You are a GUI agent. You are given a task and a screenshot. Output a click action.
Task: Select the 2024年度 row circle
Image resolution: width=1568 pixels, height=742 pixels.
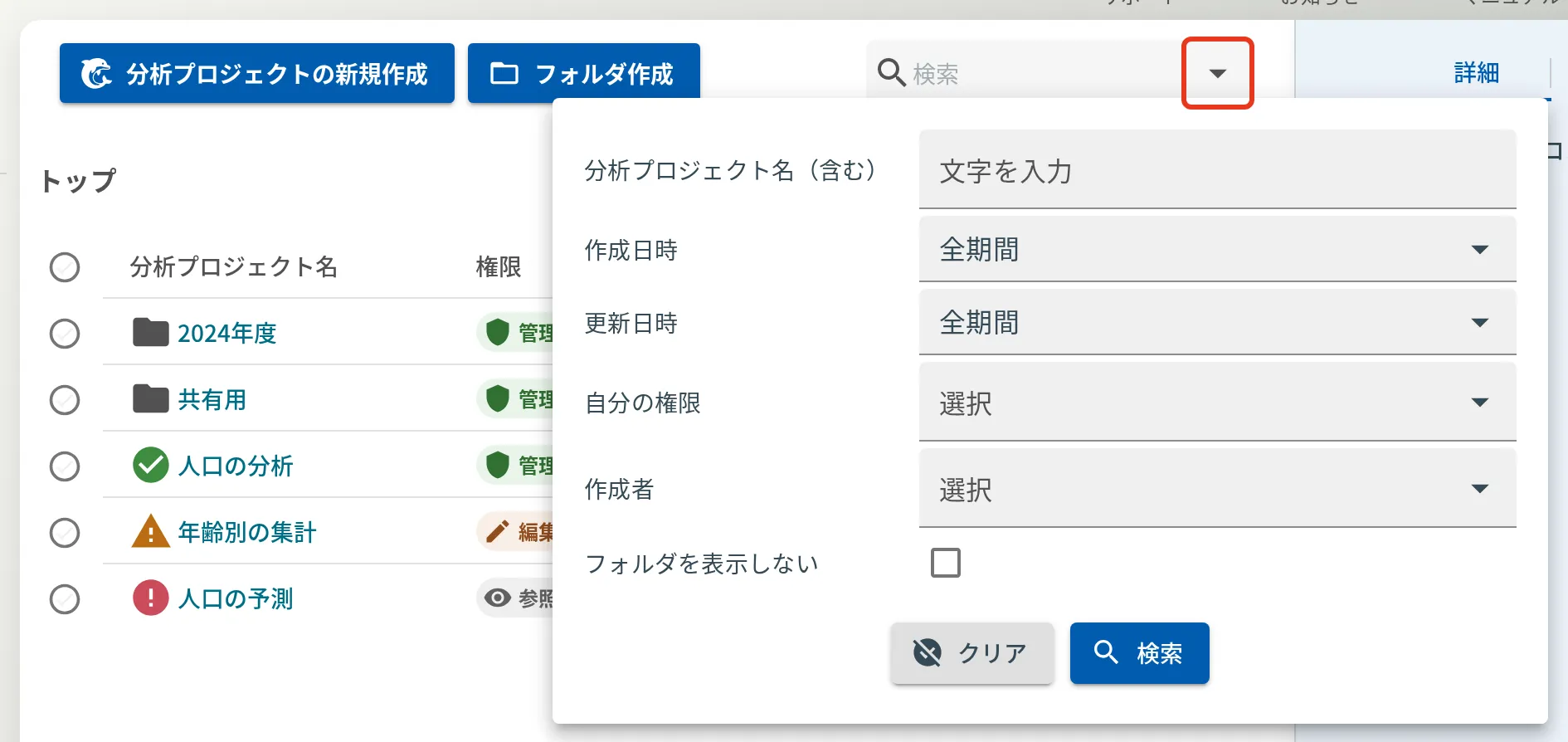(x=65, y=334)
